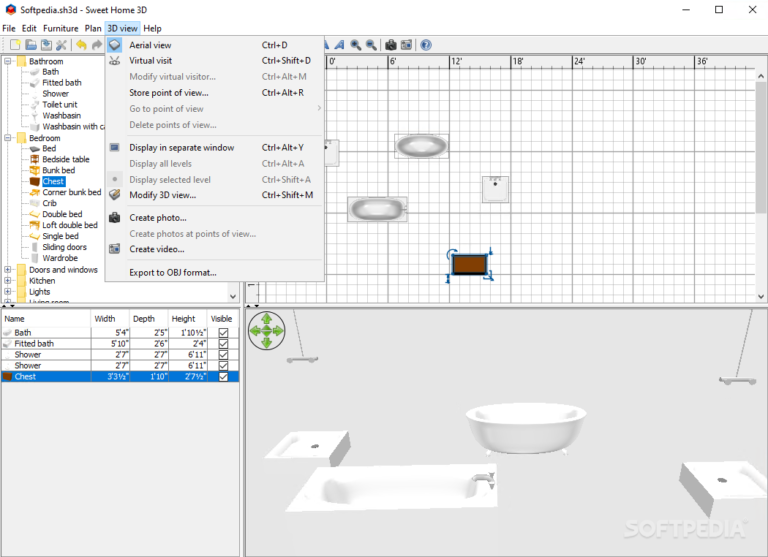Toggle visibility checkbox for Fitted bath
This screenshot has width=768, height=557.
point(223,343)
